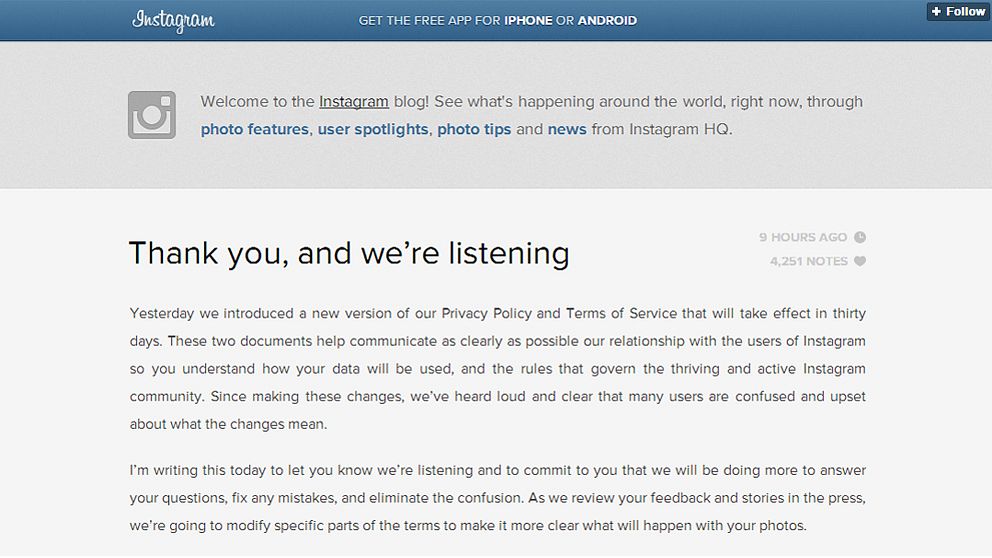Click the 9 HOURS AGO timestamp
This screenshot has width=992, height=558.
coord(803,237)
